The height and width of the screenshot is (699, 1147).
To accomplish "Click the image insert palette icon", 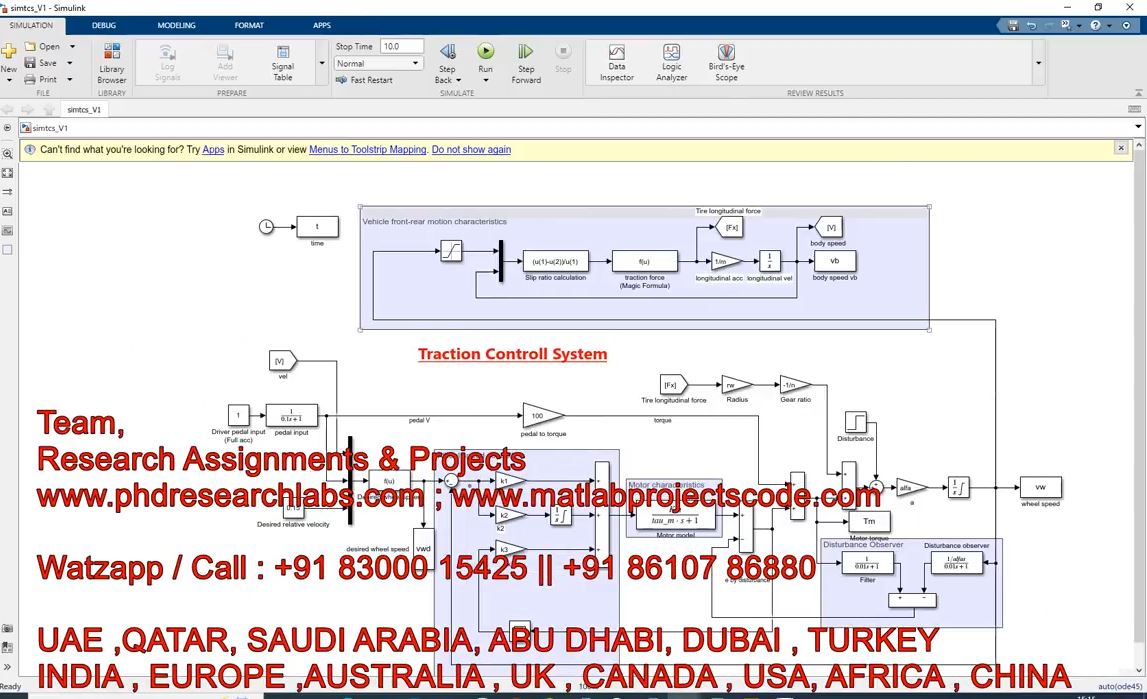I will (7, 230).
